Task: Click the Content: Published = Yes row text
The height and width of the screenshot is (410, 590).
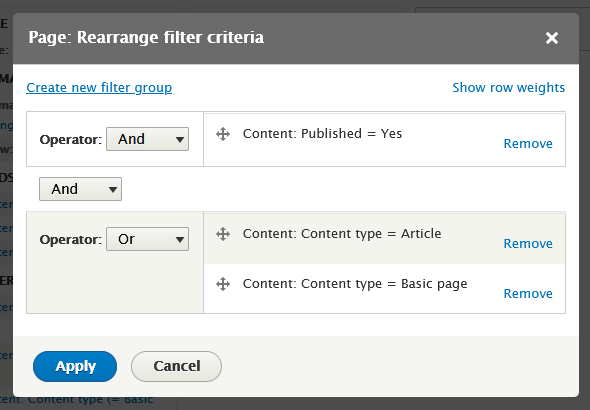Action: [322, 134]
